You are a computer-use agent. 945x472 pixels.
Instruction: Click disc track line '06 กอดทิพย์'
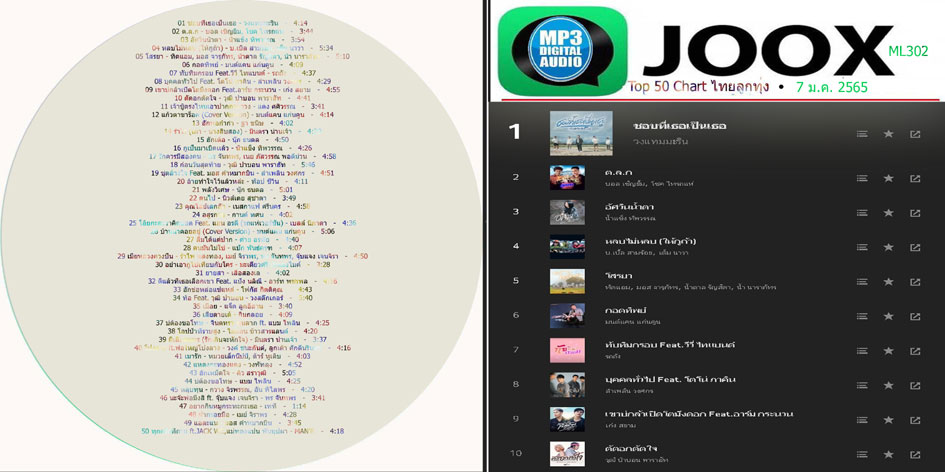click(243, 64)
